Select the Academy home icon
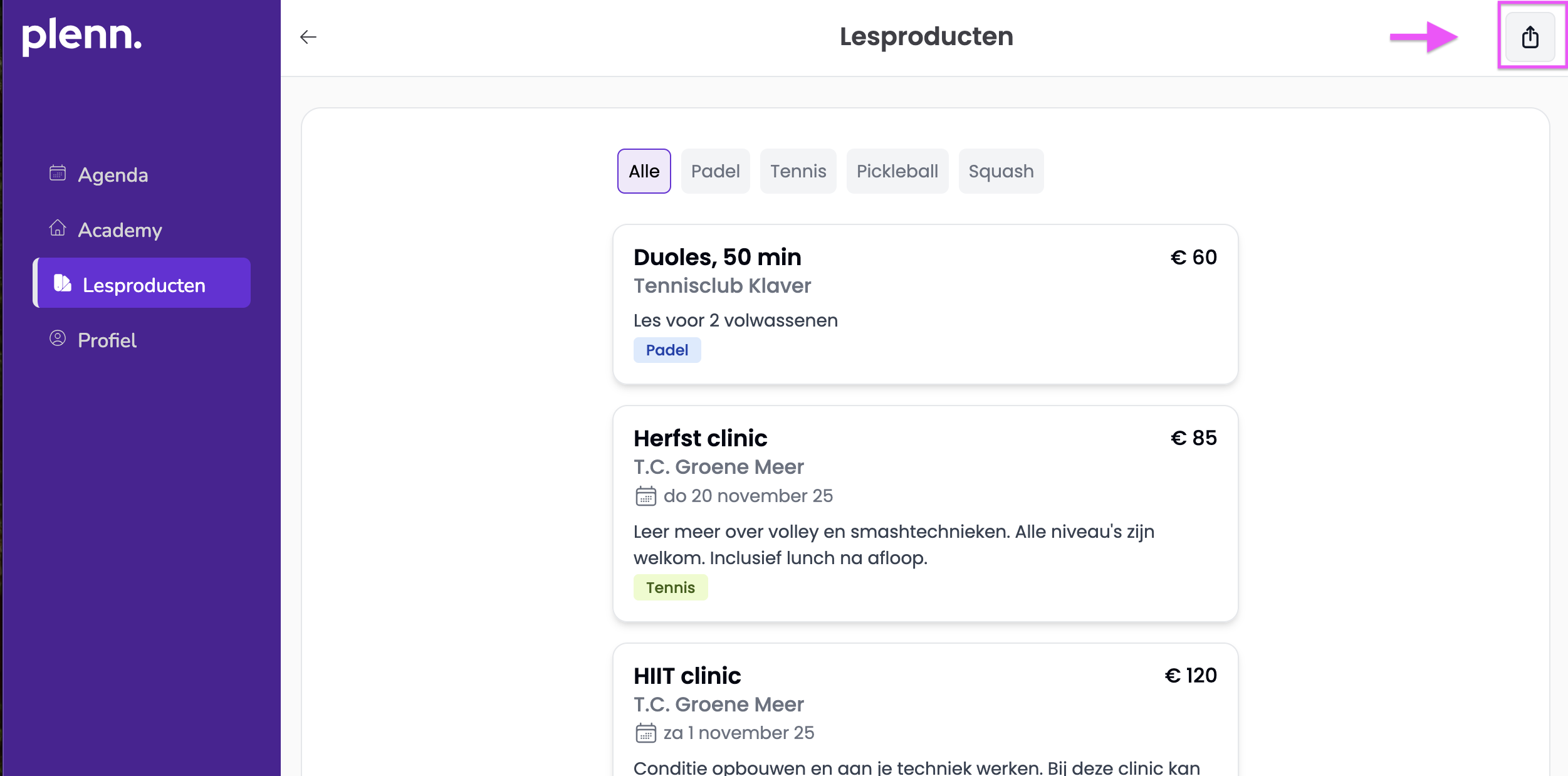Viewport: 1568px width, 776px height. (x=57, y=229)
